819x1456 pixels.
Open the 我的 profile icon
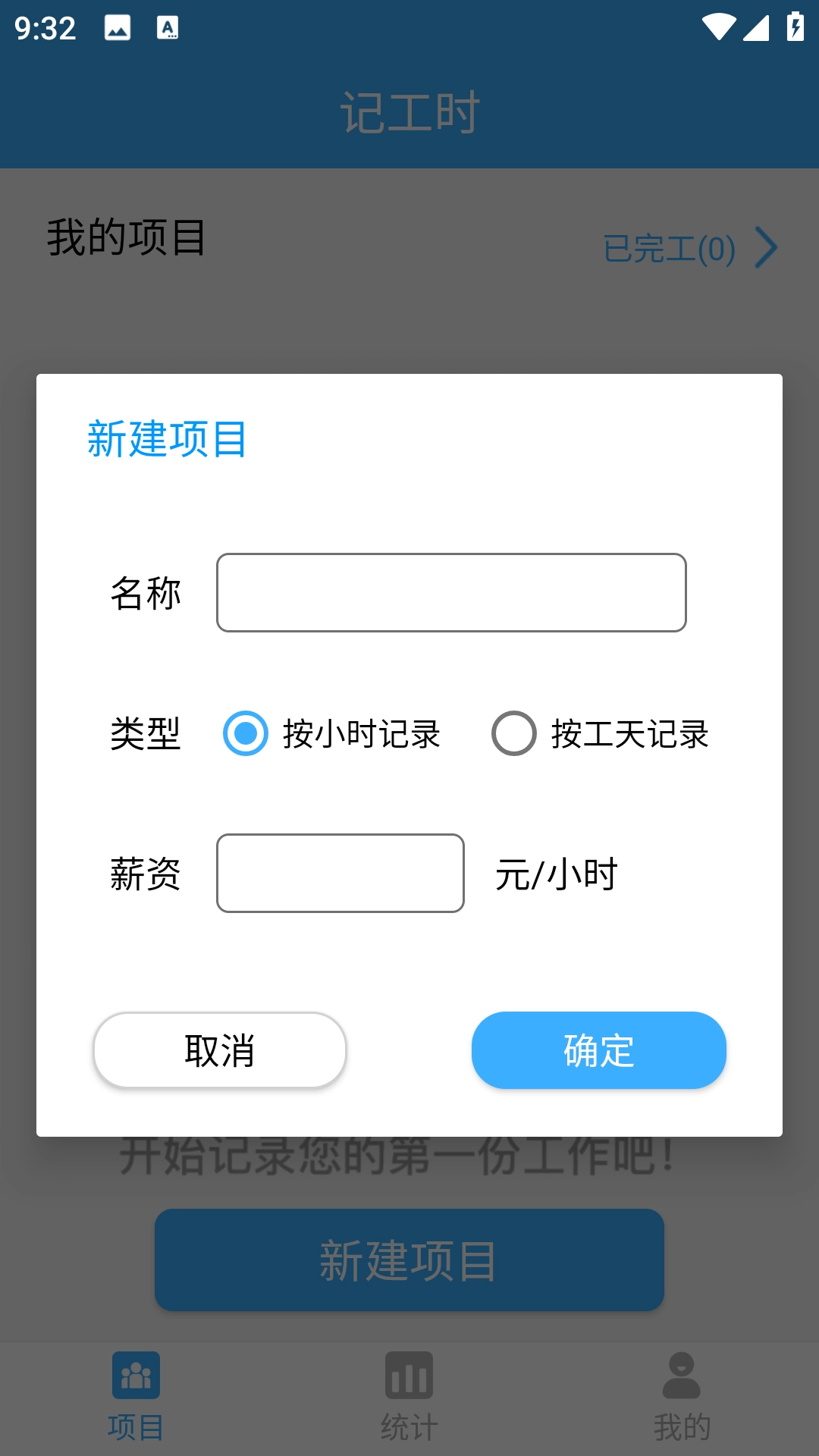tap(681, 1375)
